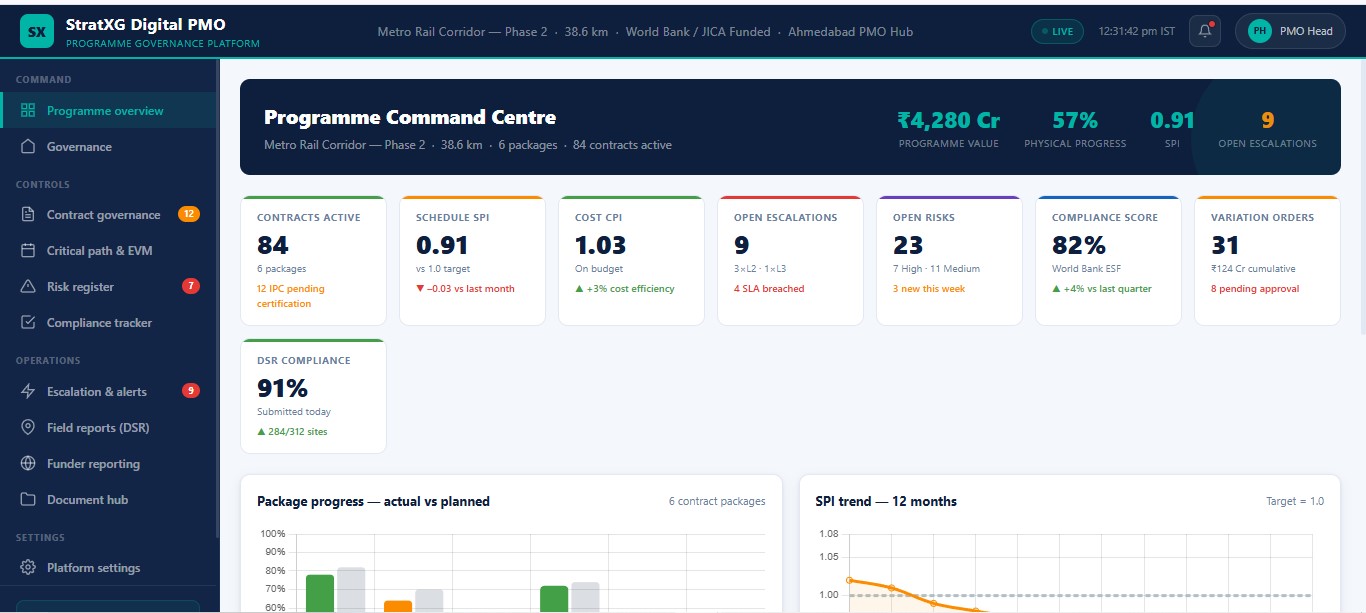Click the "SPI trend — 12 months" heading
This screenshot has height=613, width=1366.
[886, 501]
